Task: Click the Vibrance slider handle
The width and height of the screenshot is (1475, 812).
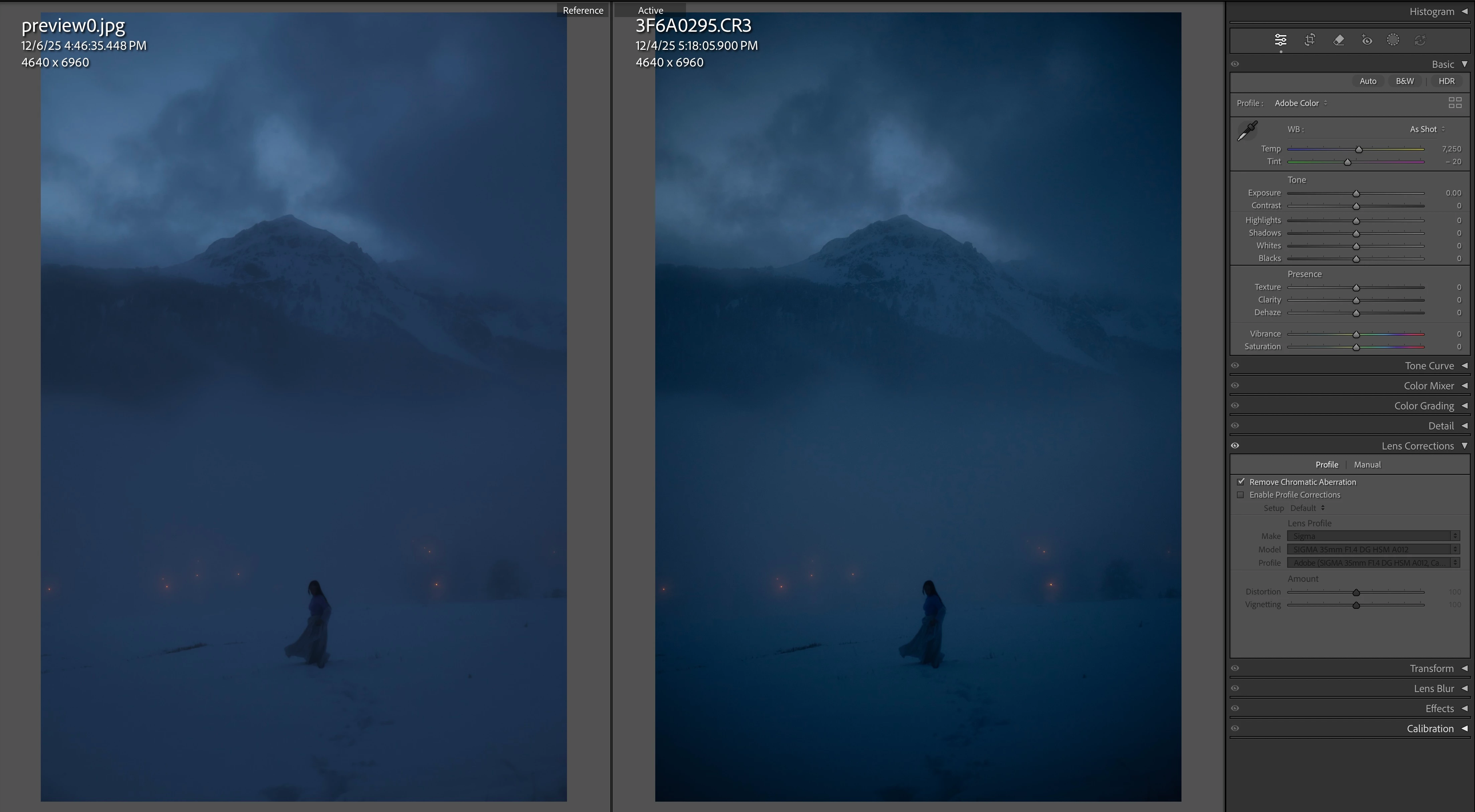Action: coord(1356,334)
